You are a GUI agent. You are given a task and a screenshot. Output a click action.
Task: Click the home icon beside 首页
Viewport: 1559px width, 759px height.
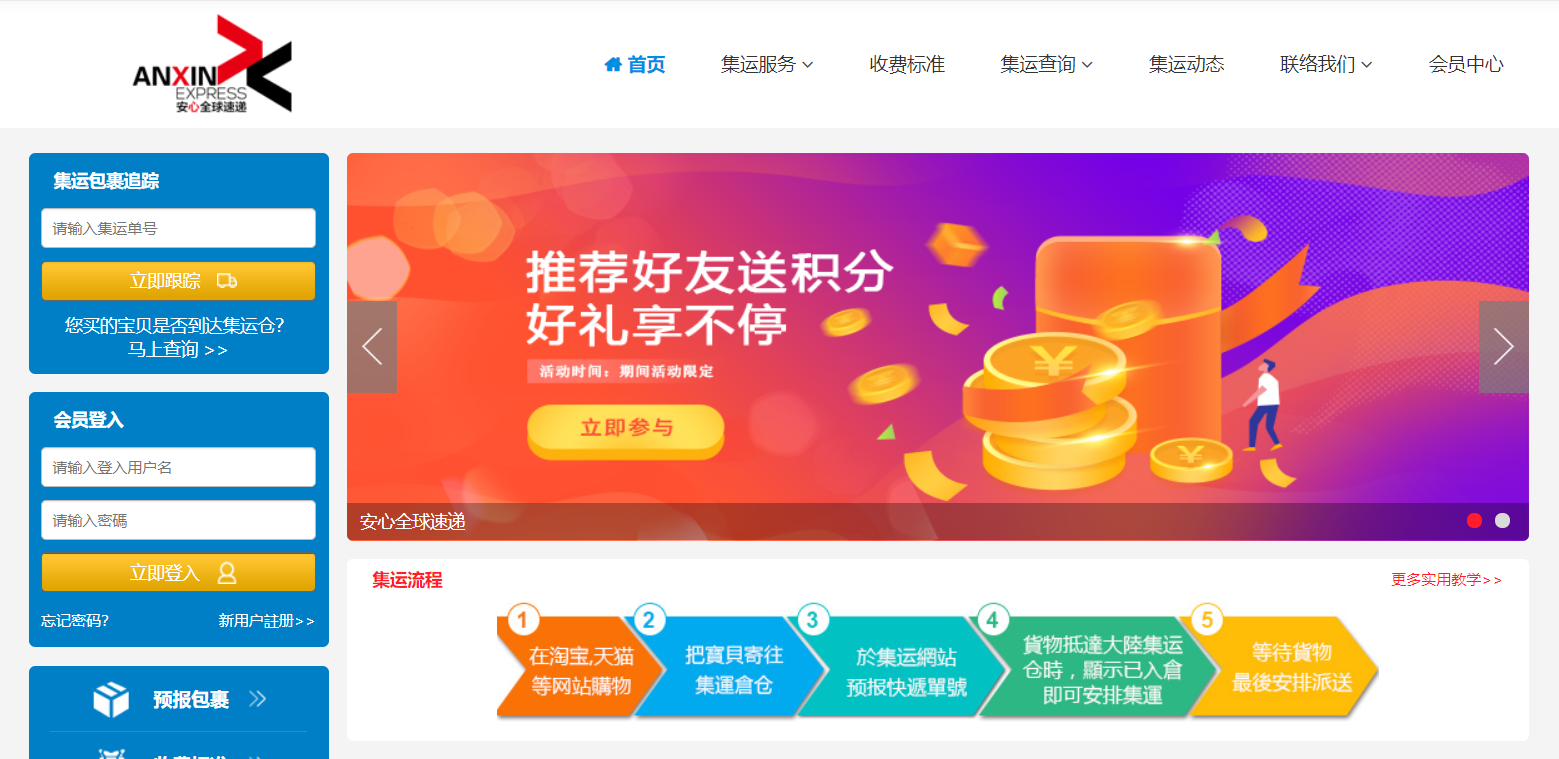pos(613,64)
